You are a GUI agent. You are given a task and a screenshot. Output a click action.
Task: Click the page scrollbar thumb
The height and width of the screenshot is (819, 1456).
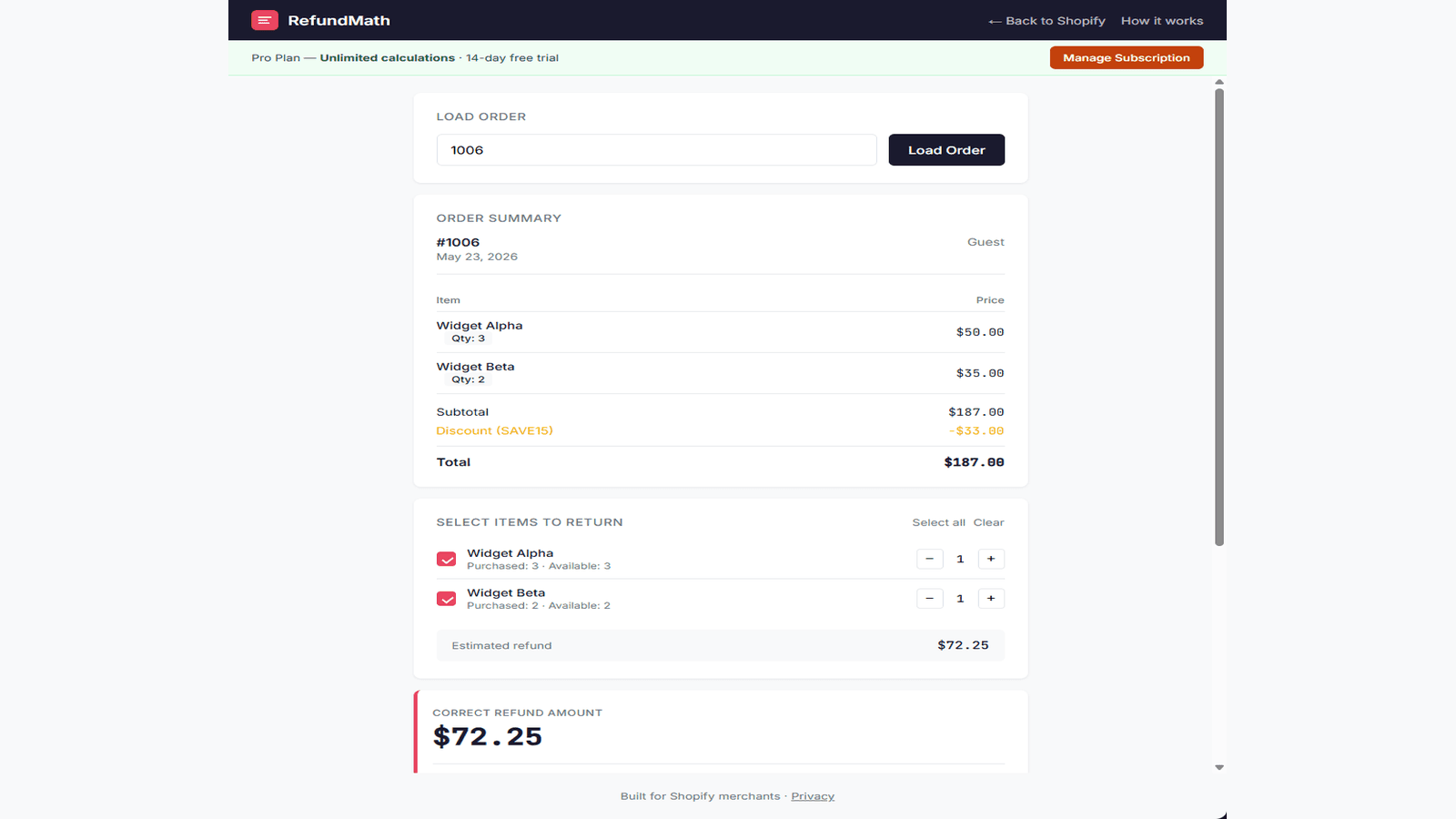pyautogui.click(x=1219, y=317)
